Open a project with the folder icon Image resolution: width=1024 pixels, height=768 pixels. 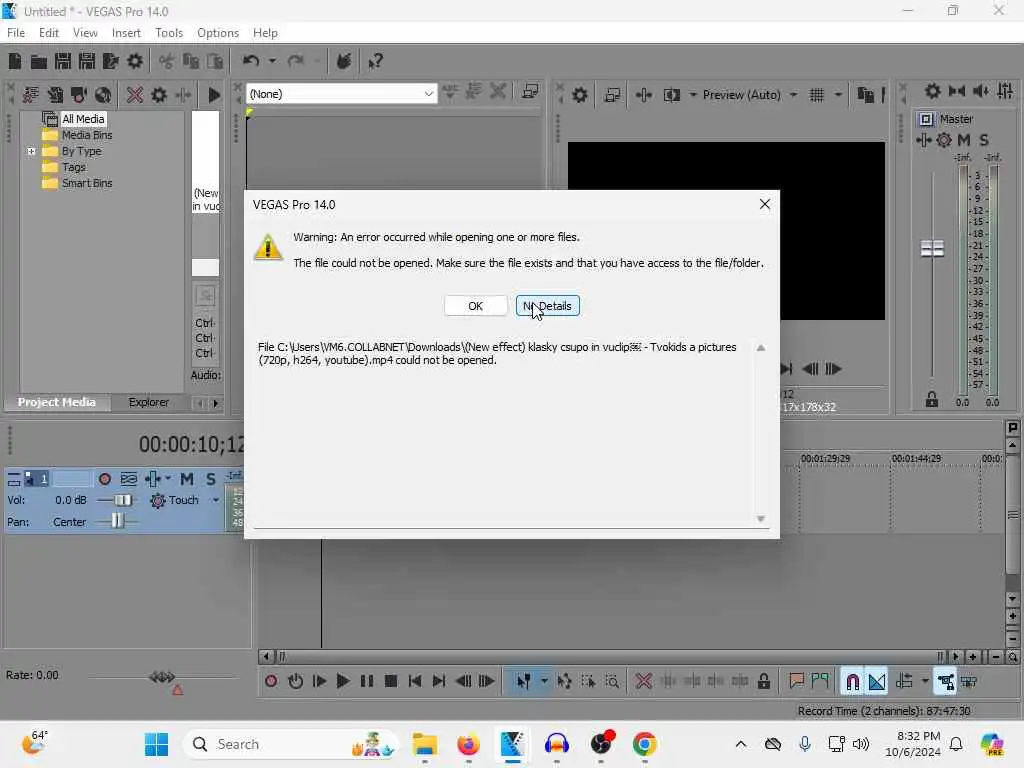pyautogui.click(x=39, y=61)
